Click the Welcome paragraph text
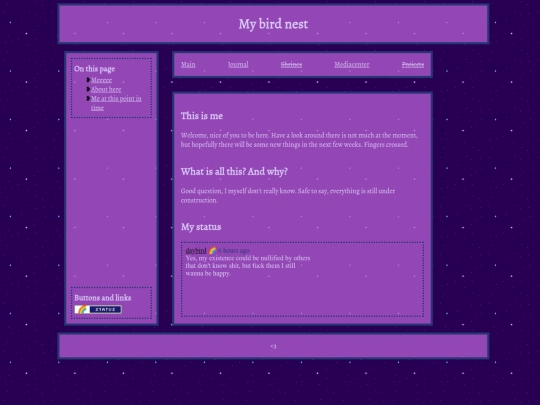 coord(299,140)
